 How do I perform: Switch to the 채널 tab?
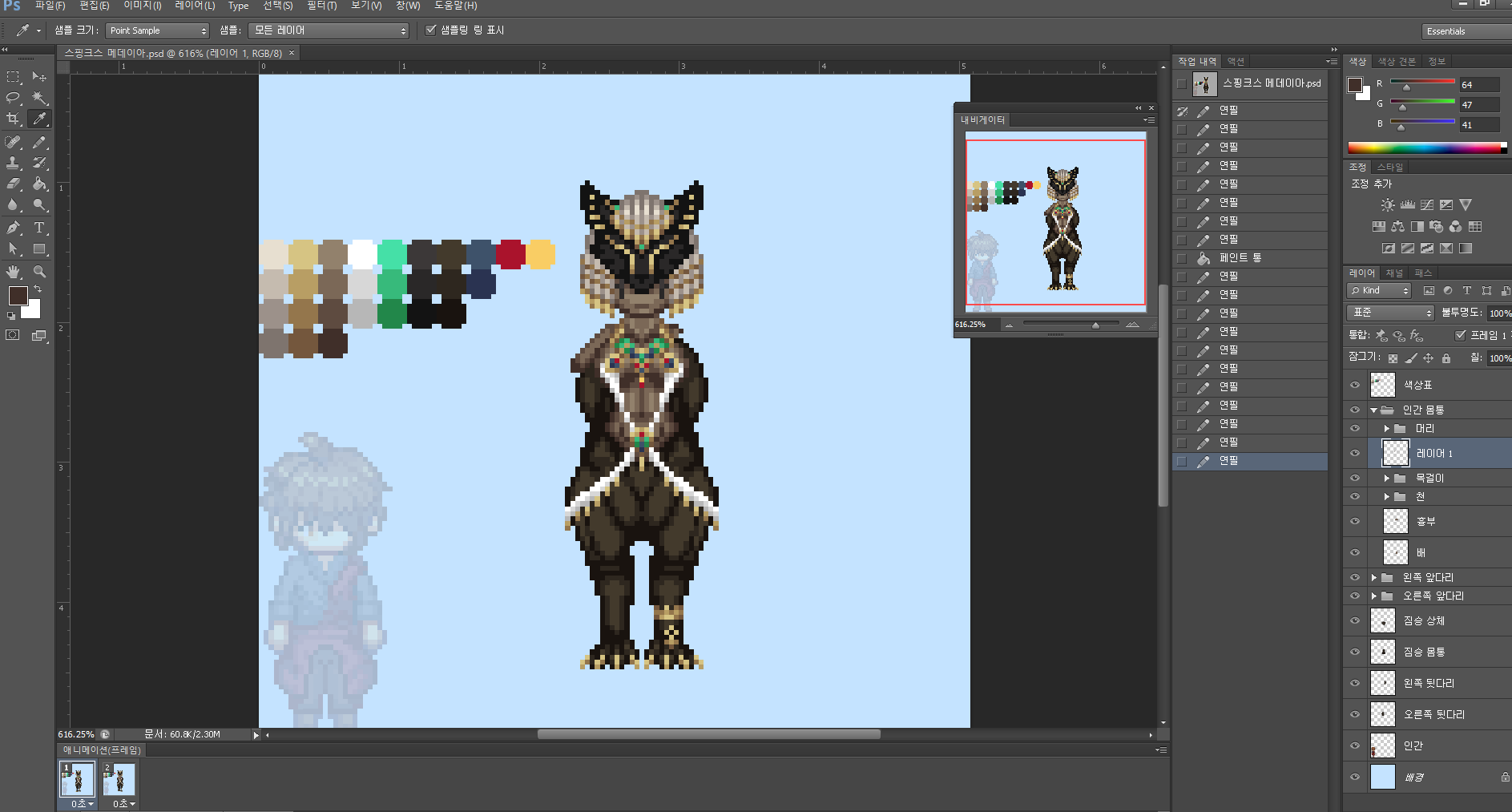point(1394,273)
